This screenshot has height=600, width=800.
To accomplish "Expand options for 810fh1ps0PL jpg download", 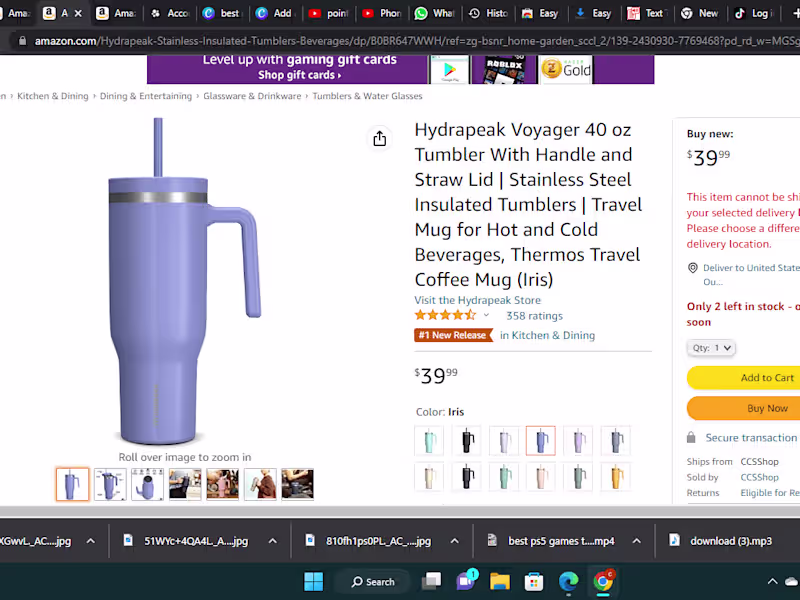I will click(x=455, y=541).
